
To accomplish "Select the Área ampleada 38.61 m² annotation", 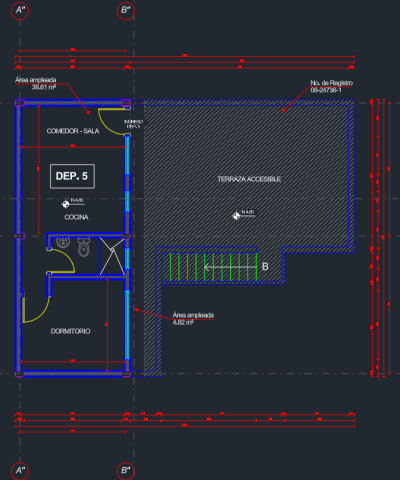I will [36, 84].
